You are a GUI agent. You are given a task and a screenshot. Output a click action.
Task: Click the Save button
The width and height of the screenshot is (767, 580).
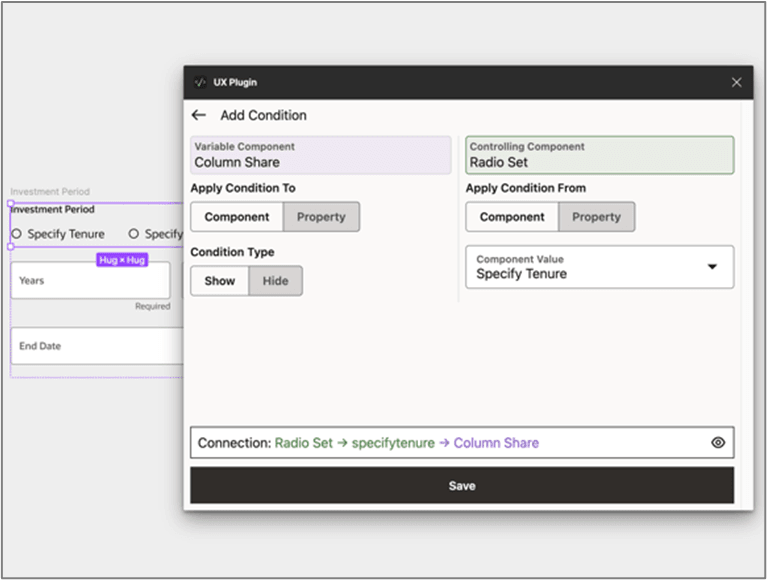462,485
